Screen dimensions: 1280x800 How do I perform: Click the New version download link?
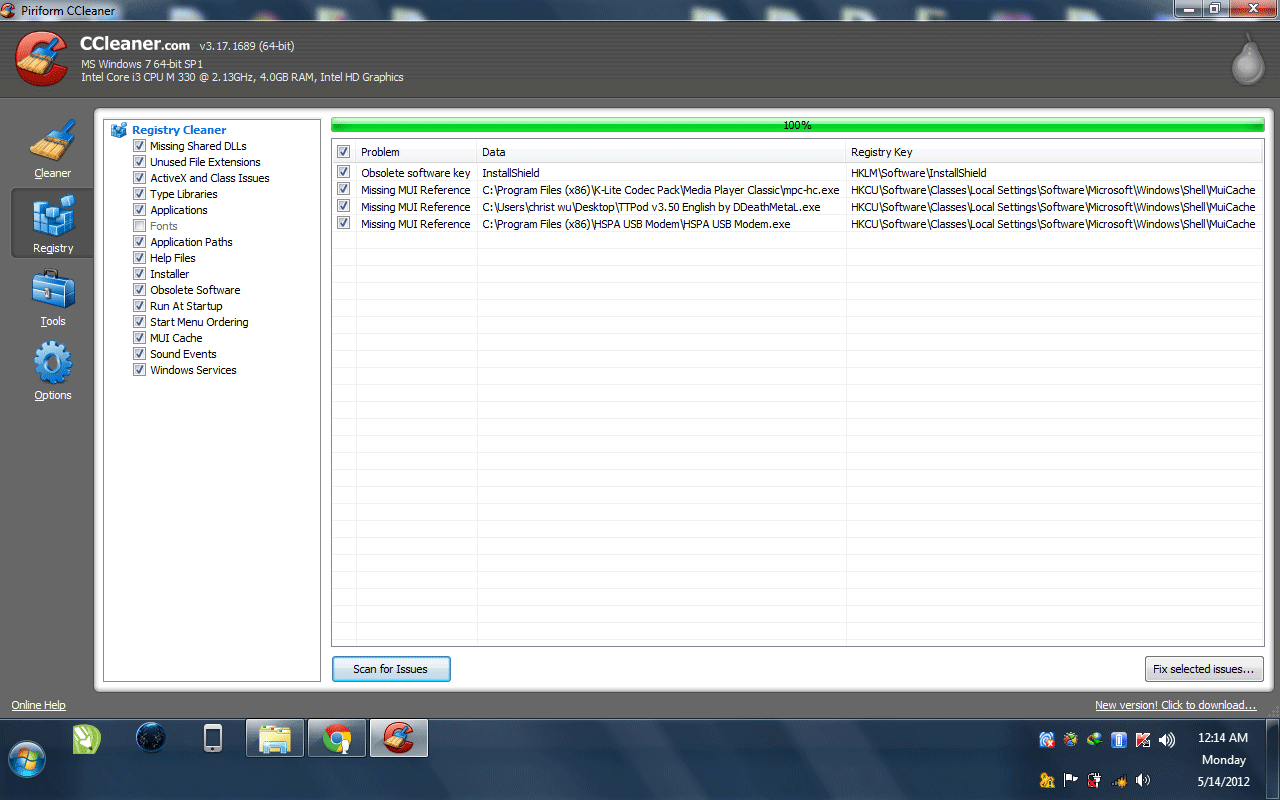(1176, 705)
